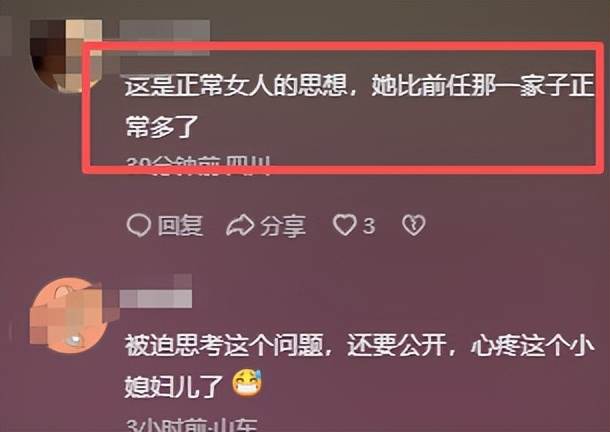Tap the reply speech bubble icon
Screen dimensions: 610x432
tap(138, 225)
